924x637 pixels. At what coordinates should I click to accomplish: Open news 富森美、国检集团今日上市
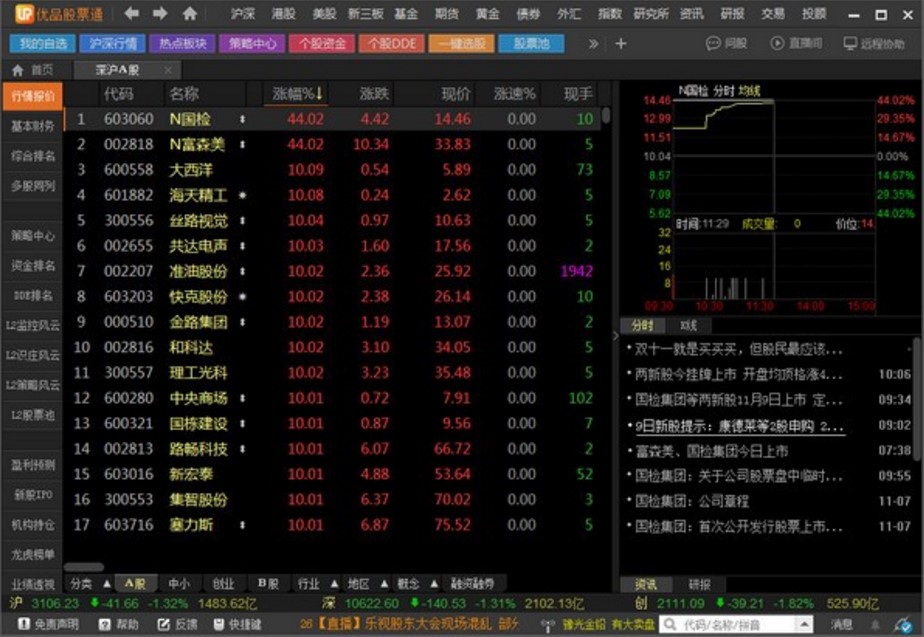pos(711,451)
